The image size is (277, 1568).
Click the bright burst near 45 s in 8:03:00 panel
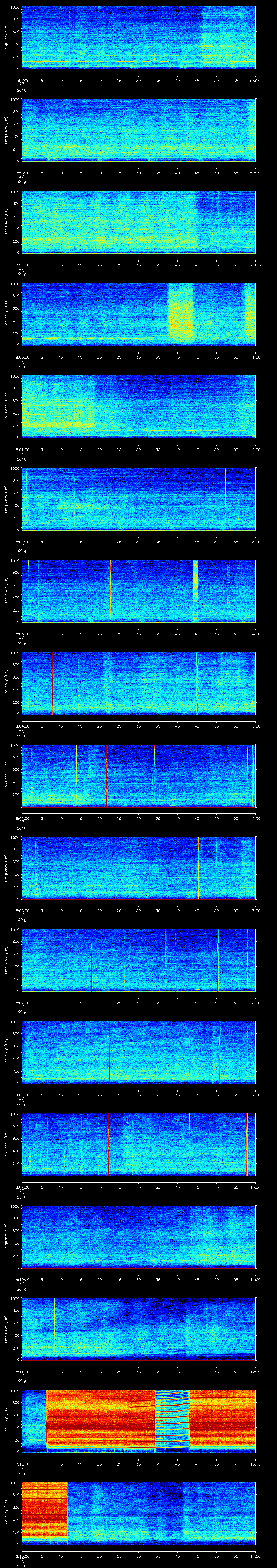(x=195, y=590)
